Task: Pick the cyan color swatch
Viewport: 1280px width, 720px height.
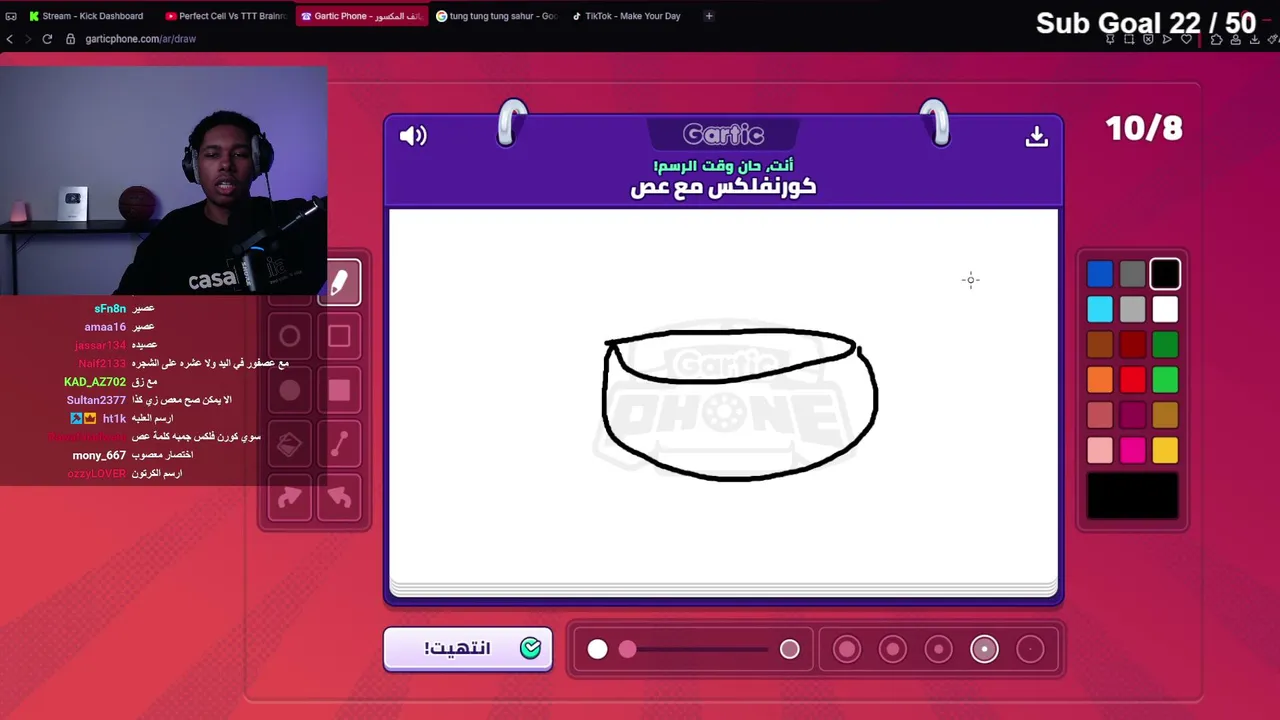Action: pyautogui.click(x=1100, y=310)
